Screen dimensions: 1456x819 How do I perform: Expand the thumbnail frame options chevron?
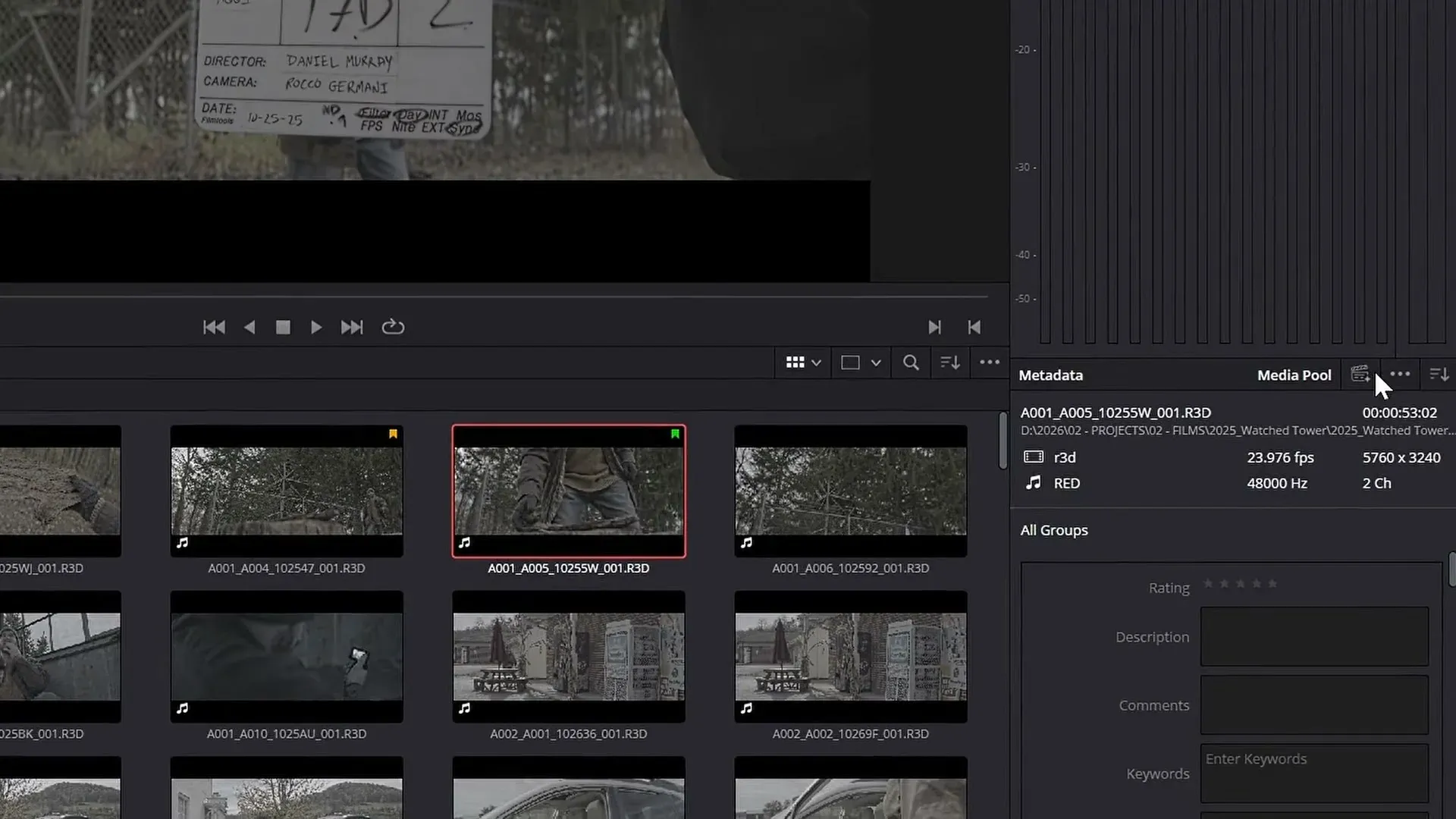(876, 362)
